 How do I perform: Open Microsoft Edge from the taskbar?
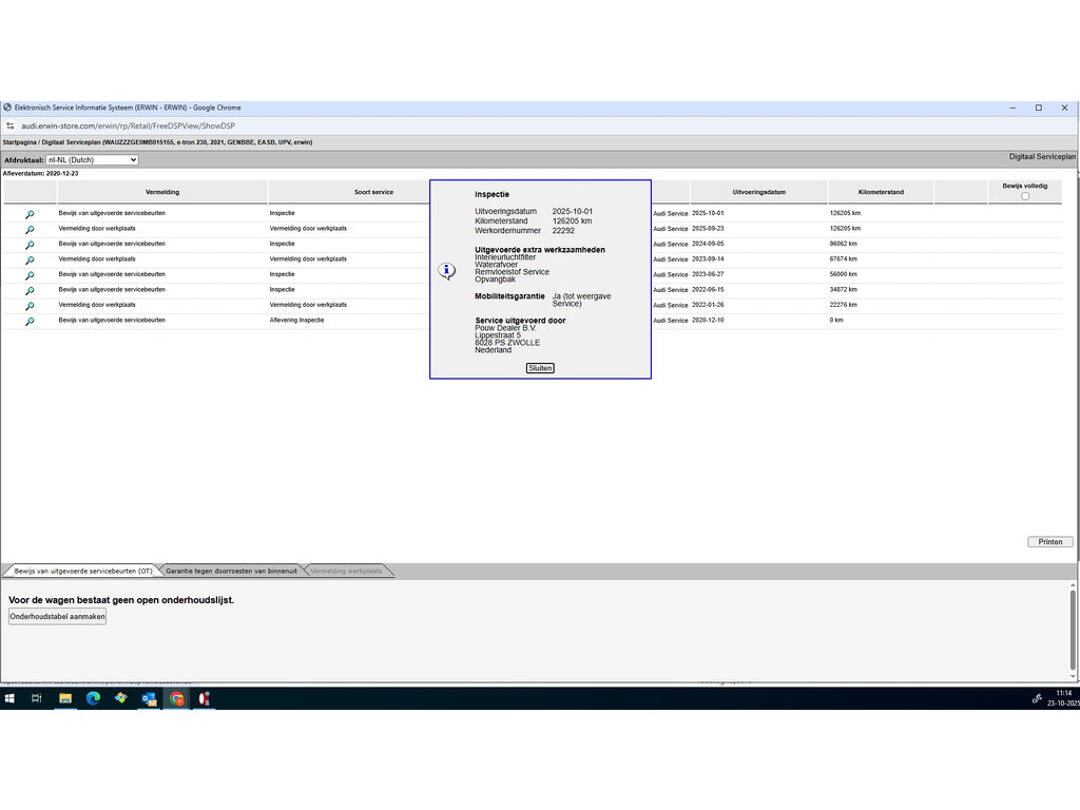click(93, 699)
